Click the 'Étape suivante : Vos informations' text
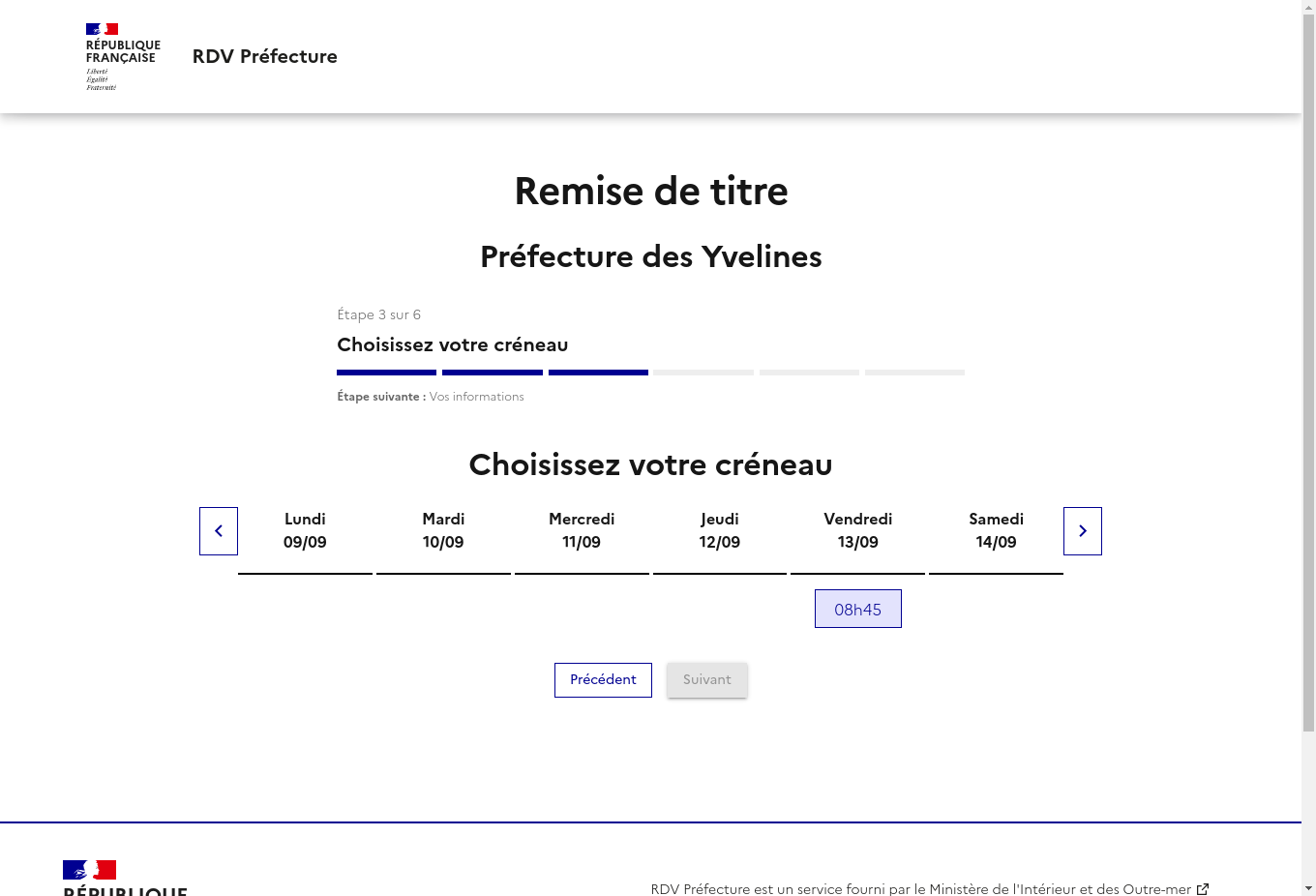1316x896 pixels. [431, 397]
